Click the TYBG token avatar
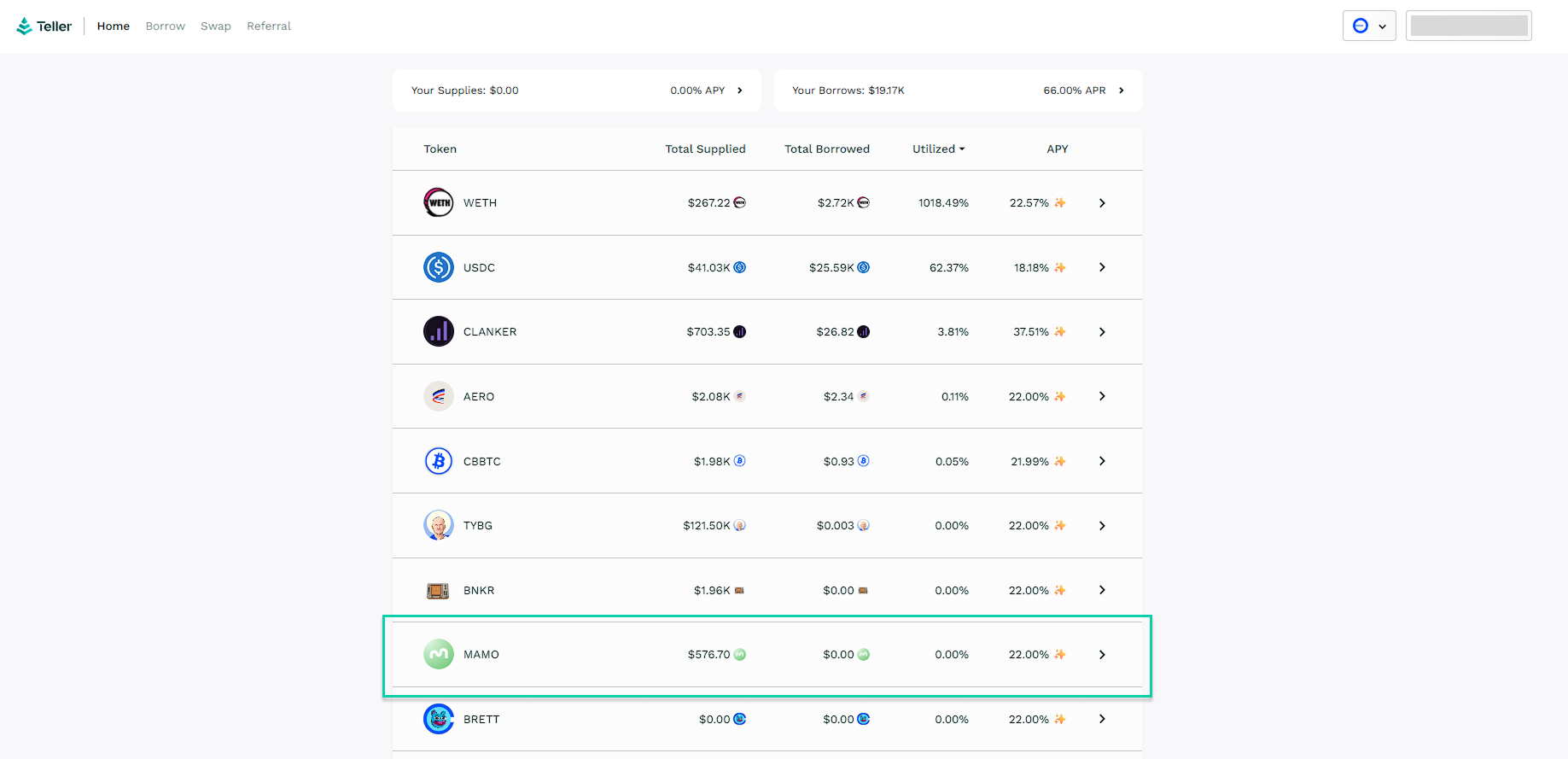The height and width of the screenshot is (759, 1568). pos(439,525)
